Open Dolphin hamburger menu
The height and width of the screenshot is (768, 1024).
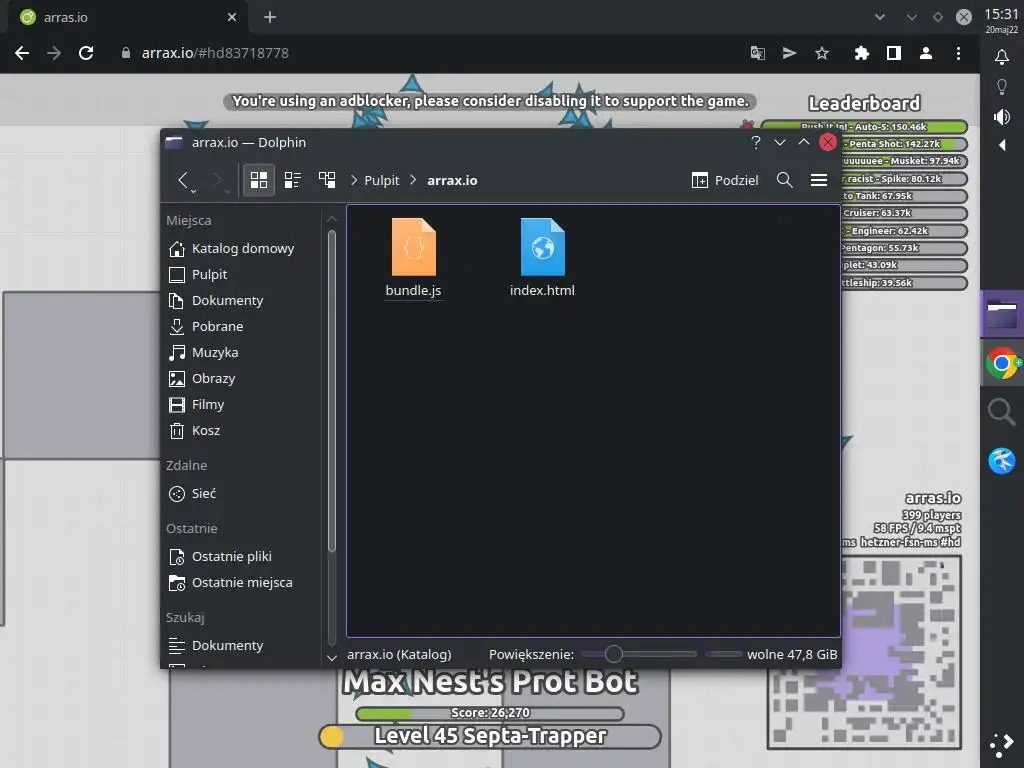coord(819,180)
